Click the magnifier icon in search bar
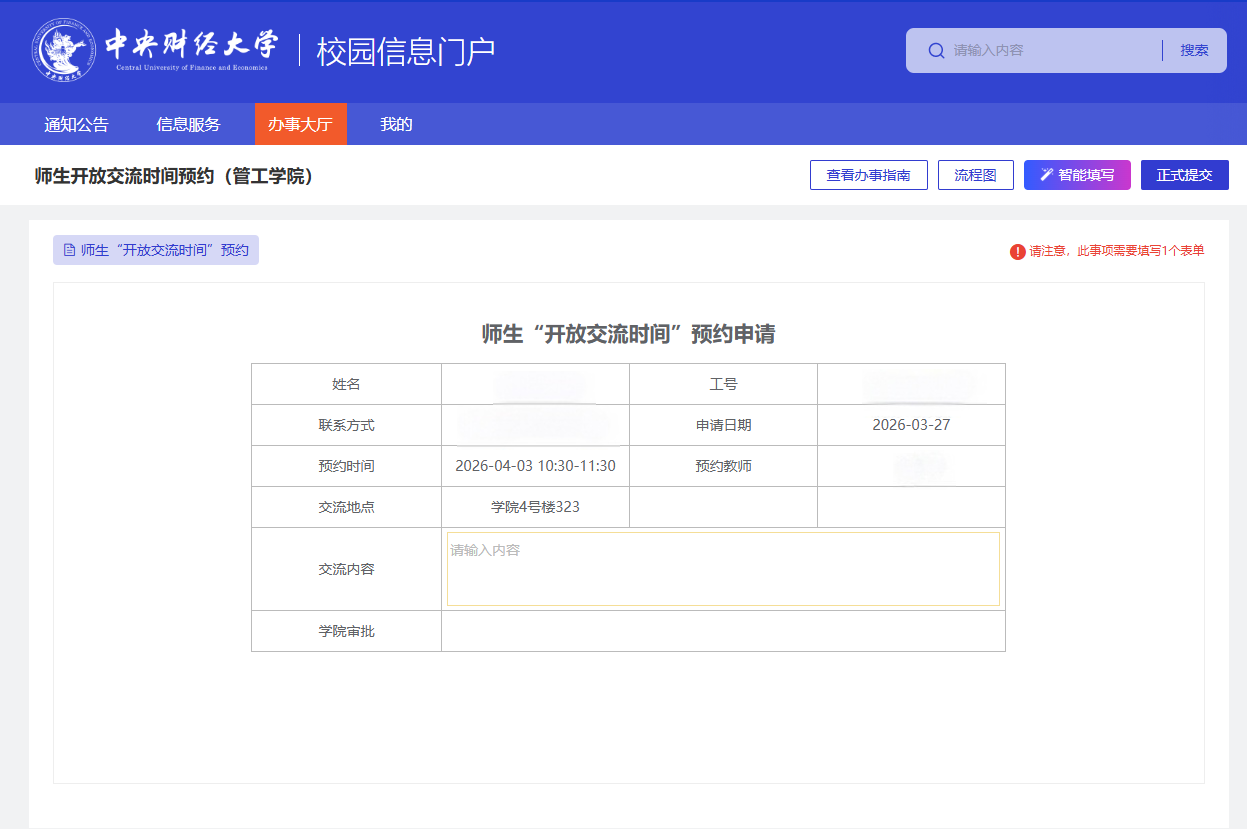Screen dimensions: 1247x829 click(x=936, y=51)
